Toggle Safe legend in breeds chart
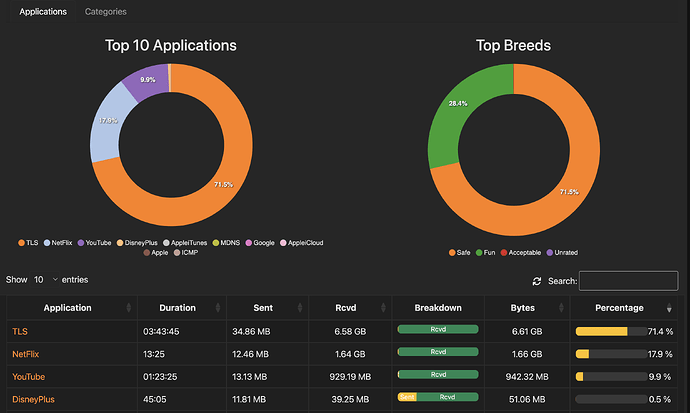 (460, 252)
